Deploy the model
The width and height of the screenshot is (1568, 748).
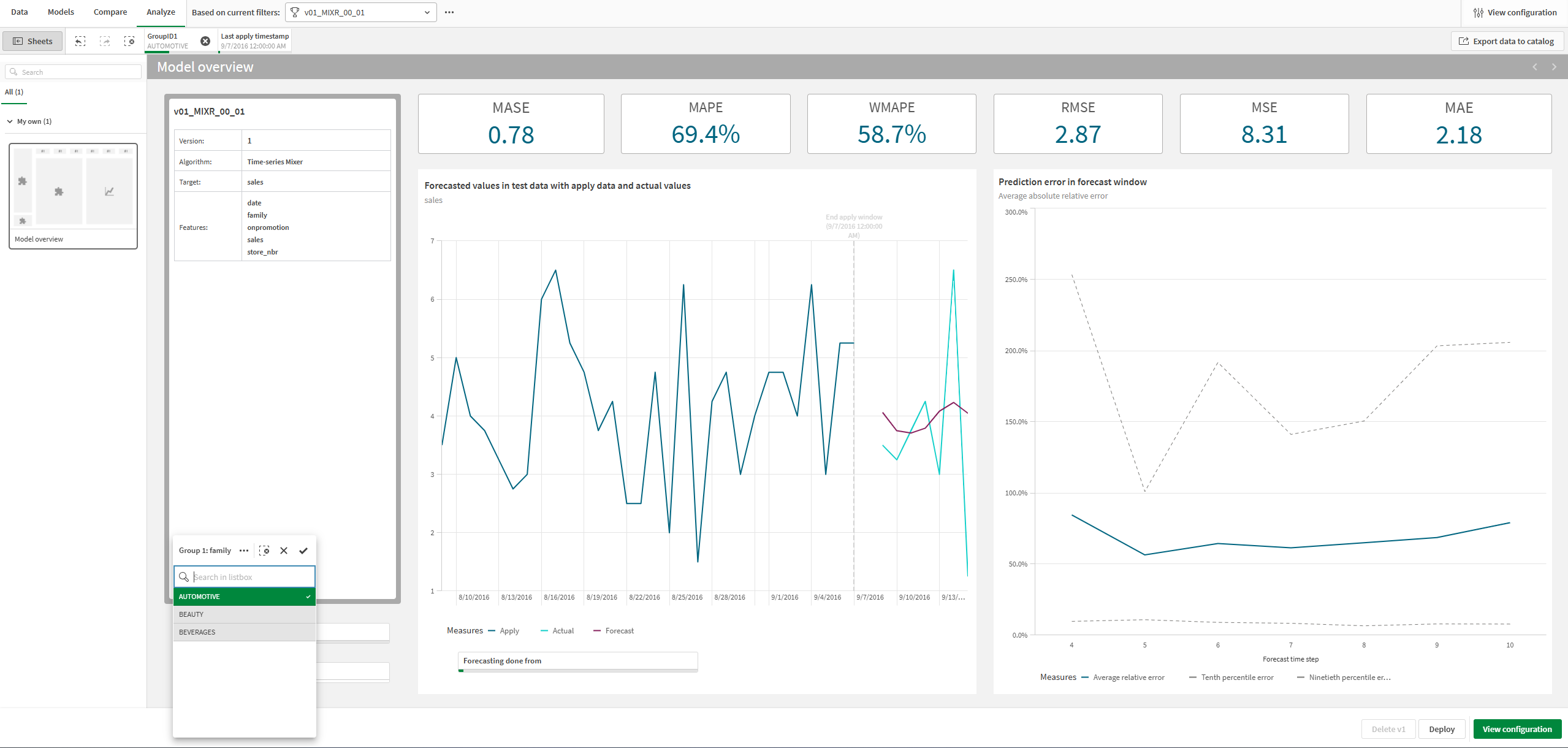[x=1441, y=728]
